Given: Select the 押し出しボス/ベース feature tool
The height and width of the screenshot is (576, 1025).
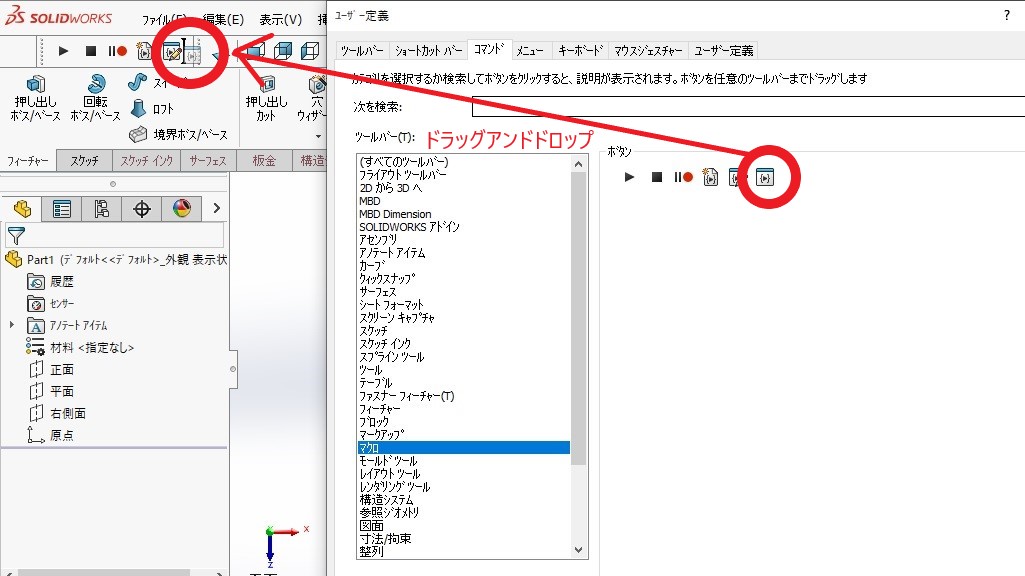Looking at the screenshot, I should [x=36, y=98].
